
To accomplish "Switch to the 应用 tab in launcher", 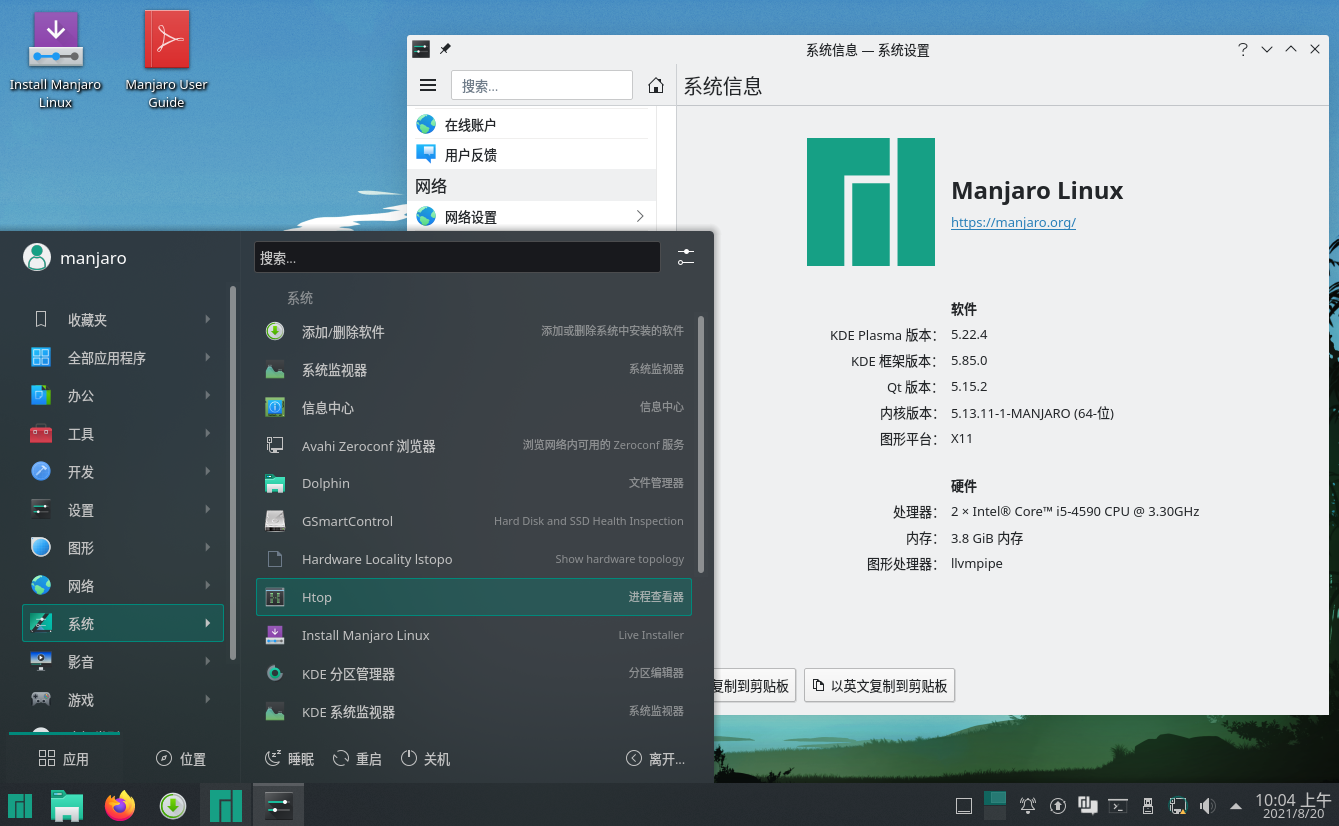I will [x=64, y=759].
